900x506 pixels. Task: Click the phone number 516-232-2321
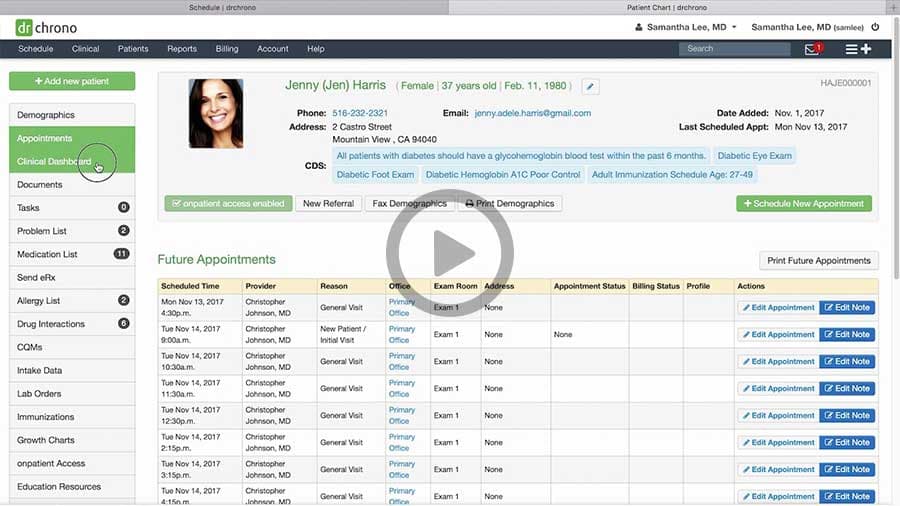pyautogui.click(x=360, y=113)
